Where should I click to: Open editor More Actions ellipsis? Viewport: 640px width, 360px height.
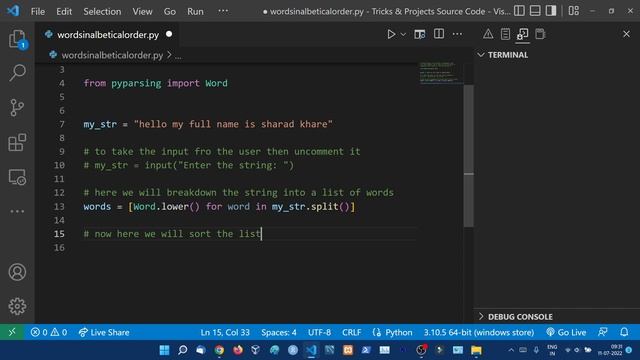point(457,34)
